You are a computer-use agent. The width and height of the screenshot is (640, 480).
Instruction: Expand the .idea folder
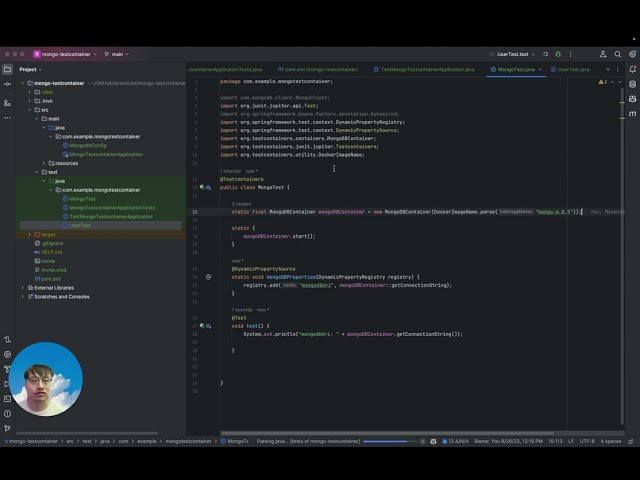(29, 92)
